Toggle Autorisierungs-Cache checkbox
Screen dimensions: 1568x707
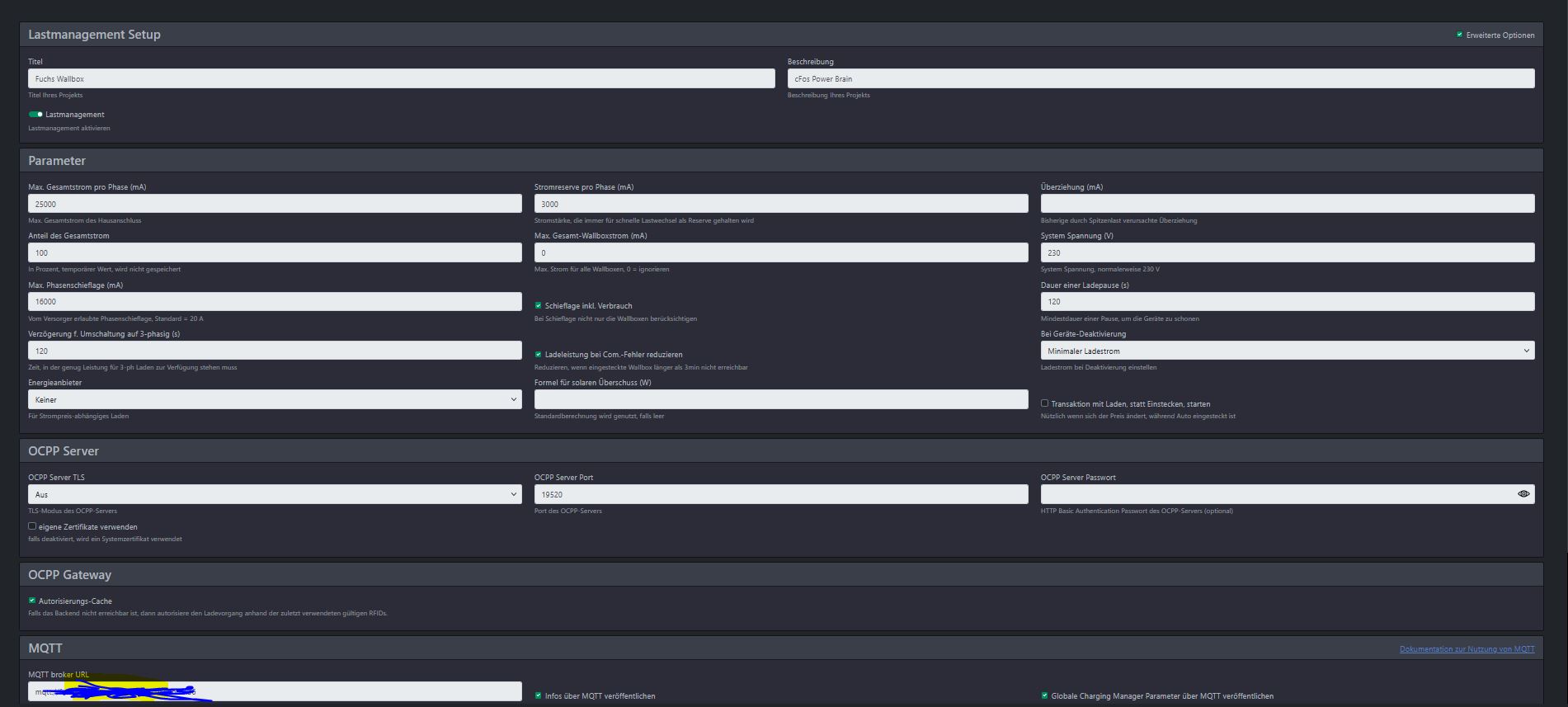coord(32,601)
